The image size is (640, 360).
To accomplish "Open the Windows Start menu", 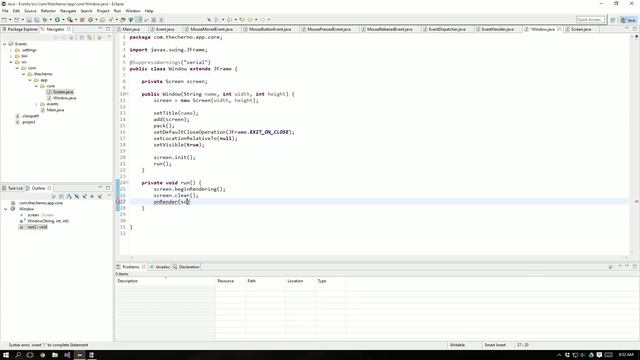I will point(6,355).
